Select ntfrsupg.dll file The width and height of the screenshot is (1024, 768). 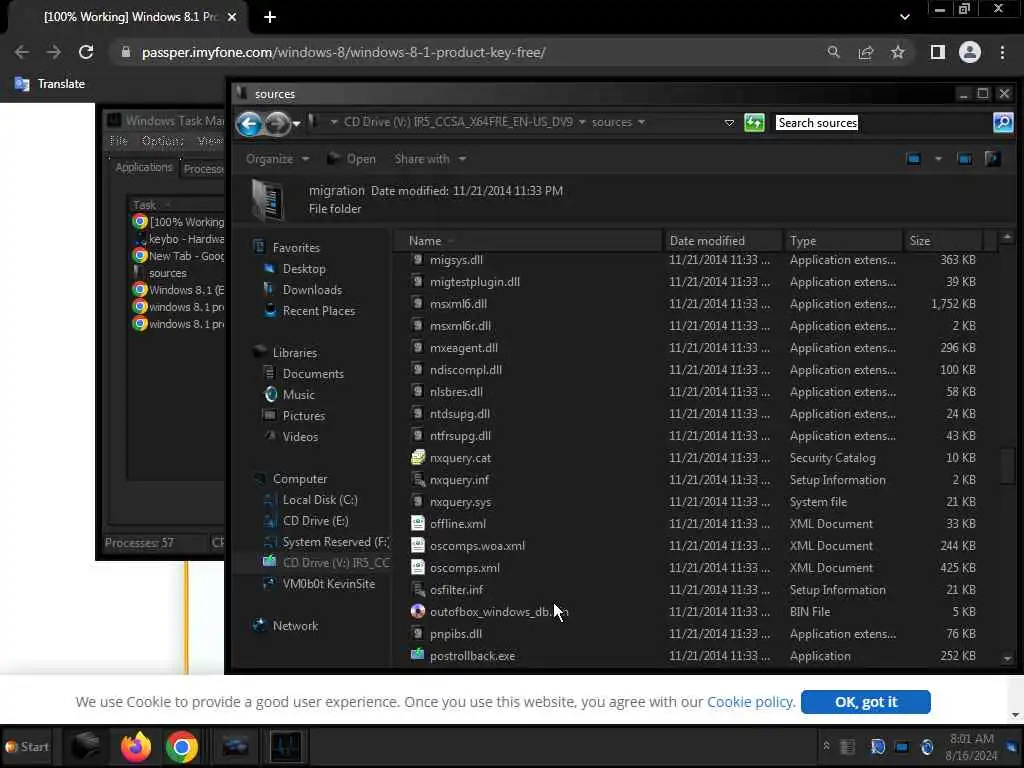coord(460,436)
